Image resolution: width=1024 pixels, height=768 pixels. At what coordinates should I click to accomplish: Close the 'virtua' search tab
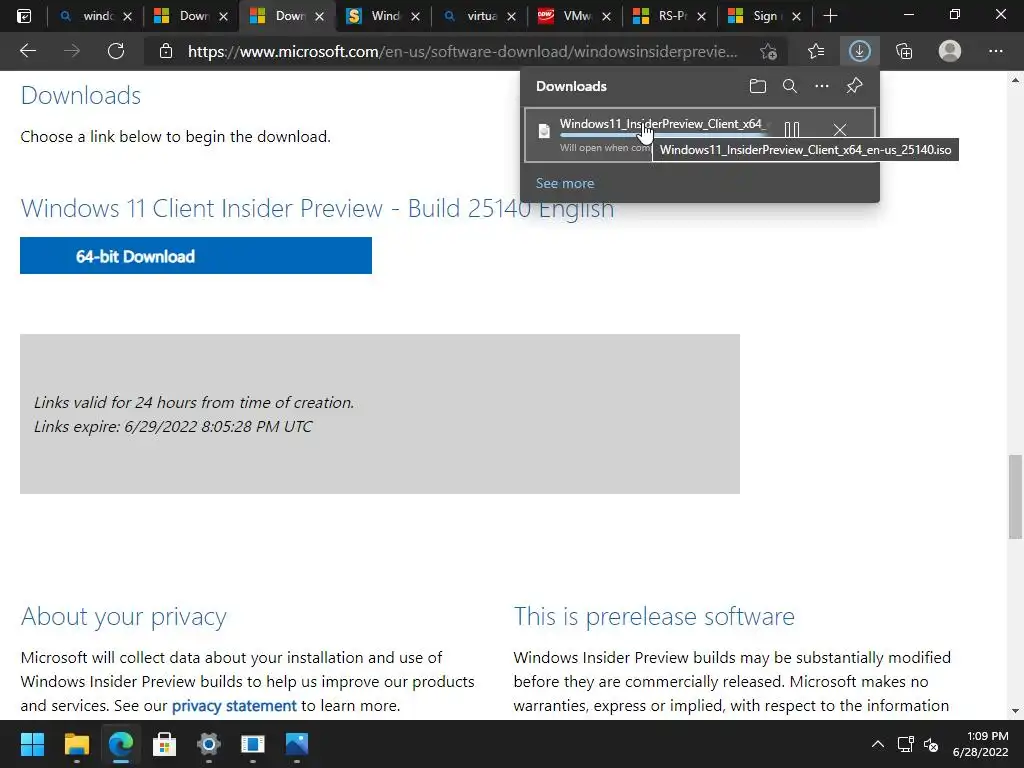(511, 16)
